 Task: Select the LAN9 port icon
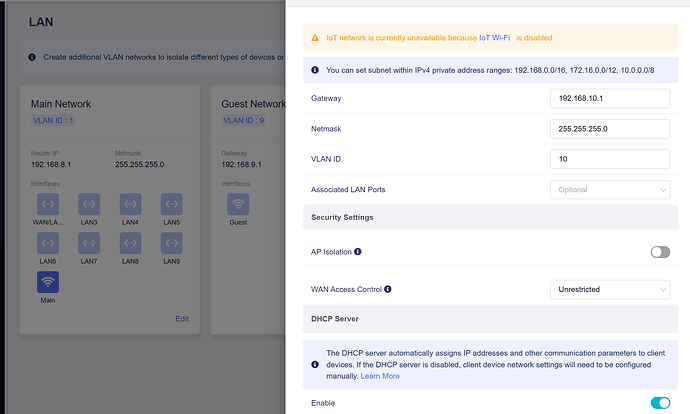point(172,243)
